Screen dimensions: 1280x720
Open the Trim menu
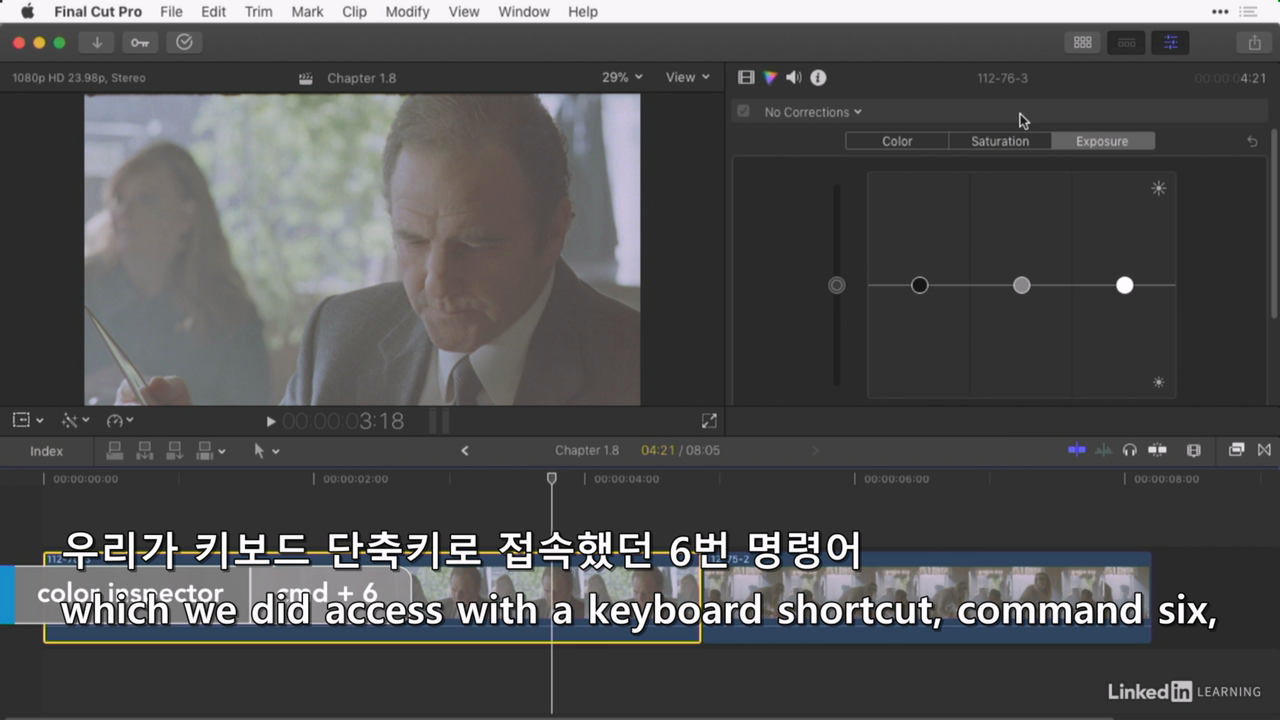click(258, 12)
